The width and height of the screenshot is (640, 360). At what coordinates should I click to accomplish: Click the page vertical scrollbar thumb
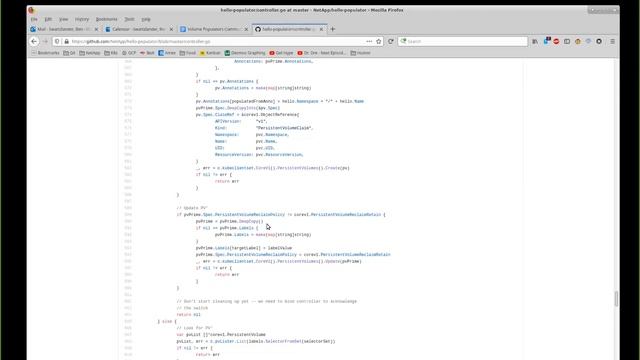click(x=616, y=298)
